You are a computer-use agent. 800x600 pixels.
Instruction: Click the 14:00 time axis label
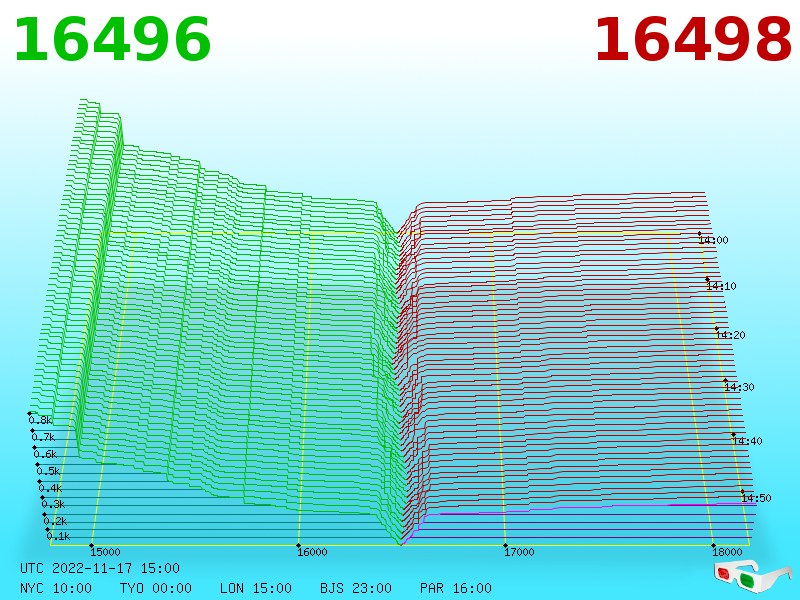tap(713, 240)
